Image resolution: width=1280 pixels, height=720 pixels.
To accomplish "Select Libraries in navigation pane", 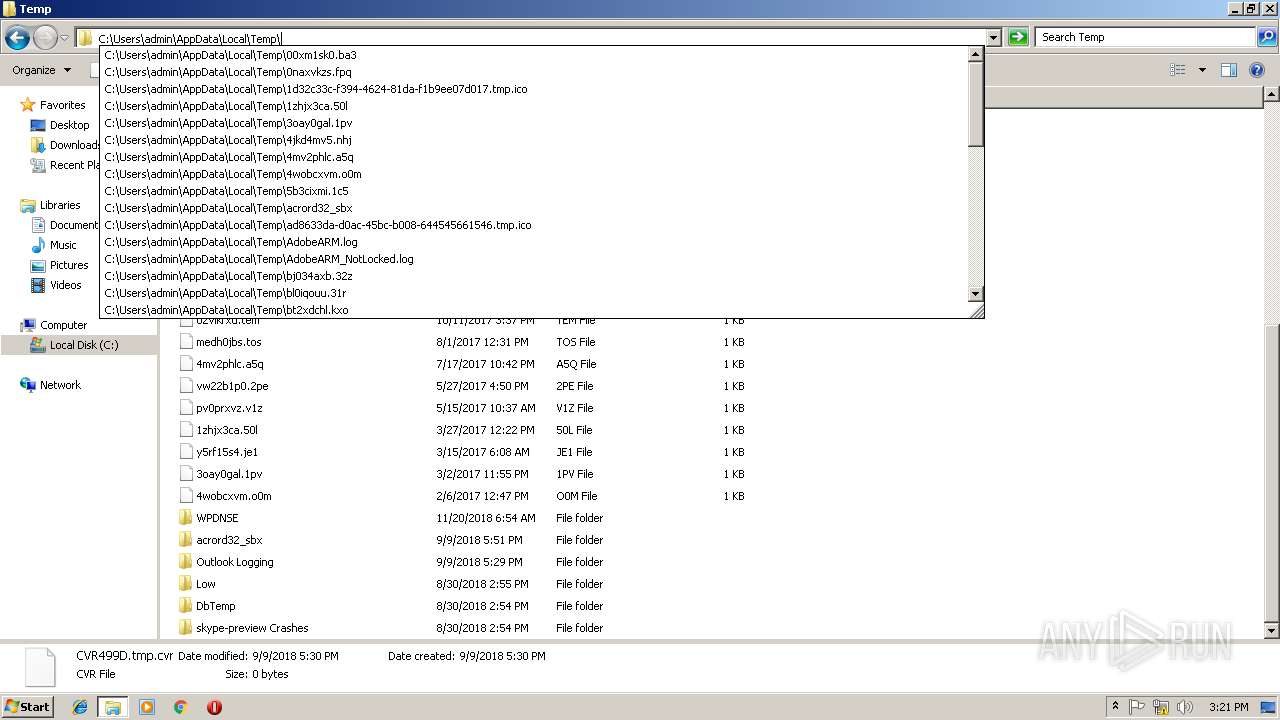I will pos(60,205).
